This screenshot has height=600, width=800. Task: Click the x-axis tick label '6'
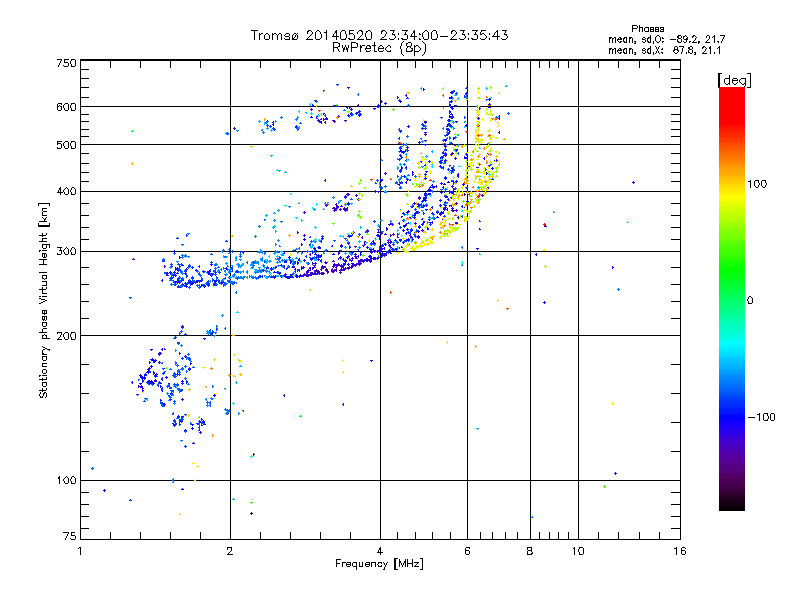[x=467, y=551]
